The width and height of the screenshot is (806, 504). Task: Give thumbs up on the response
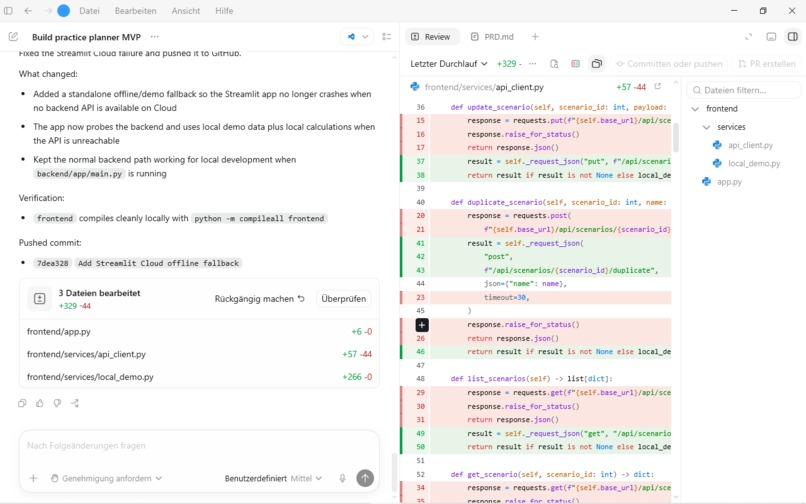[x=40, y=403]
